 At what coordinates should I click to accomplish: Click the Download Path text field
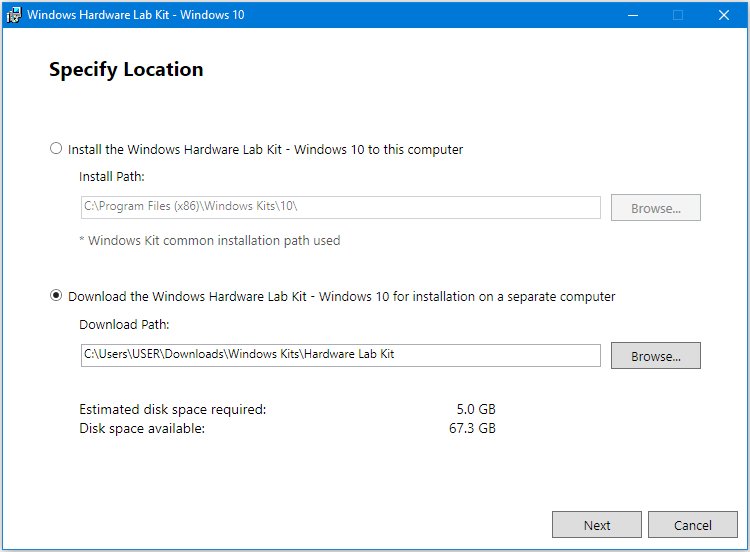341,355
